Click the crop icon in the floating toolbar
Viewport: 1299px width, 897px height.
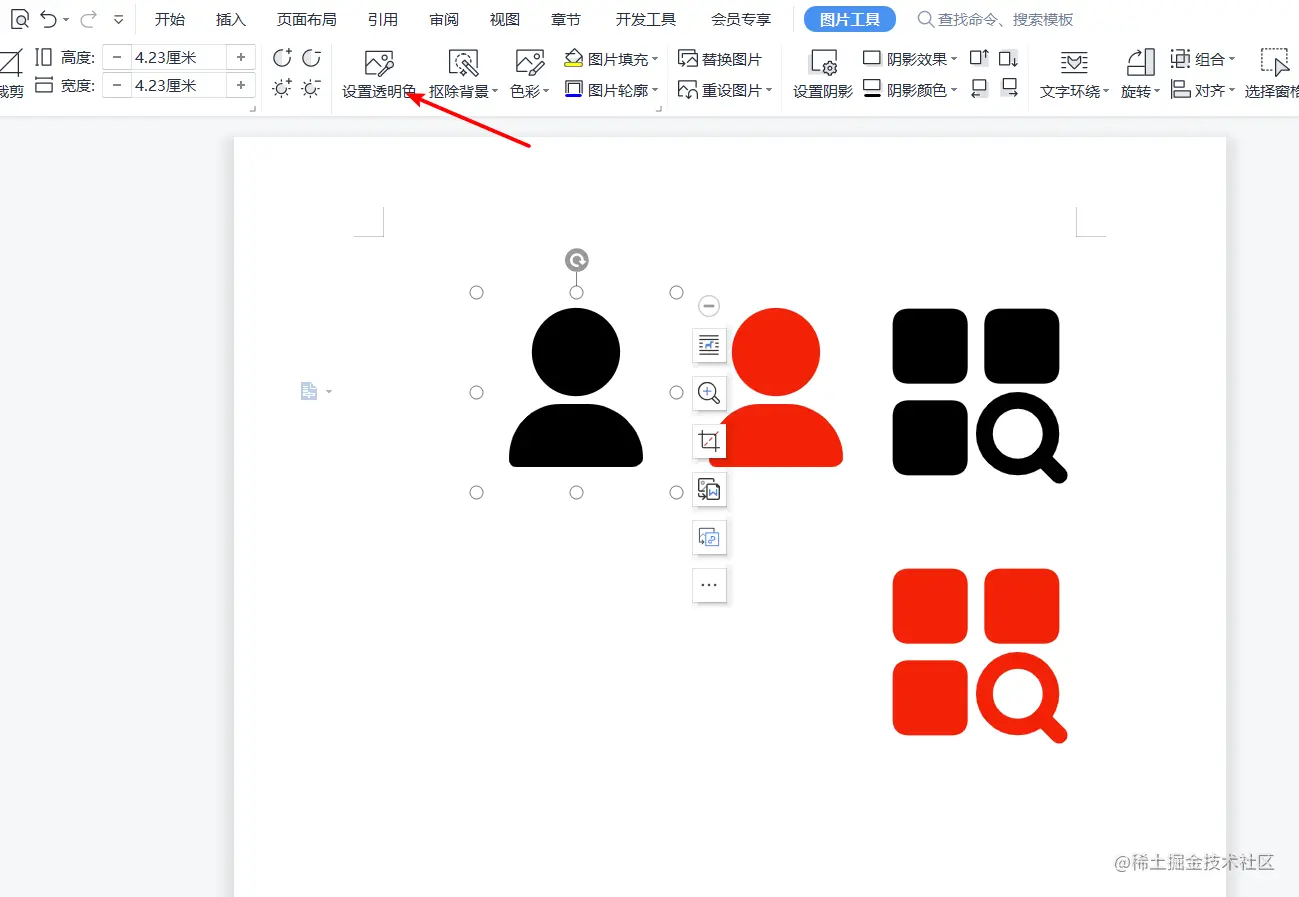point(709,441)
